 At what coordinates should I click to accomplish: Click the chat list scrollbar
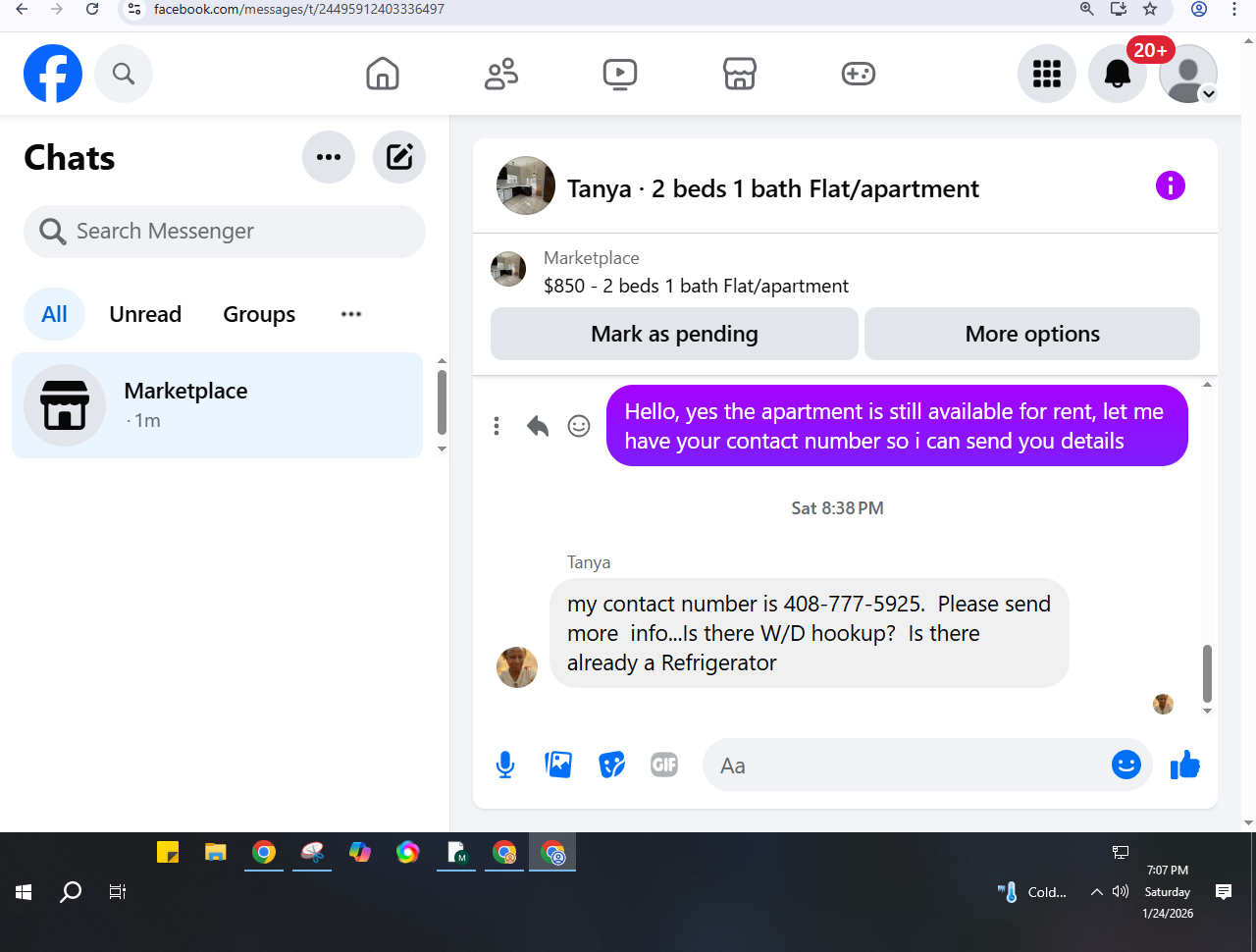(442, 402)
